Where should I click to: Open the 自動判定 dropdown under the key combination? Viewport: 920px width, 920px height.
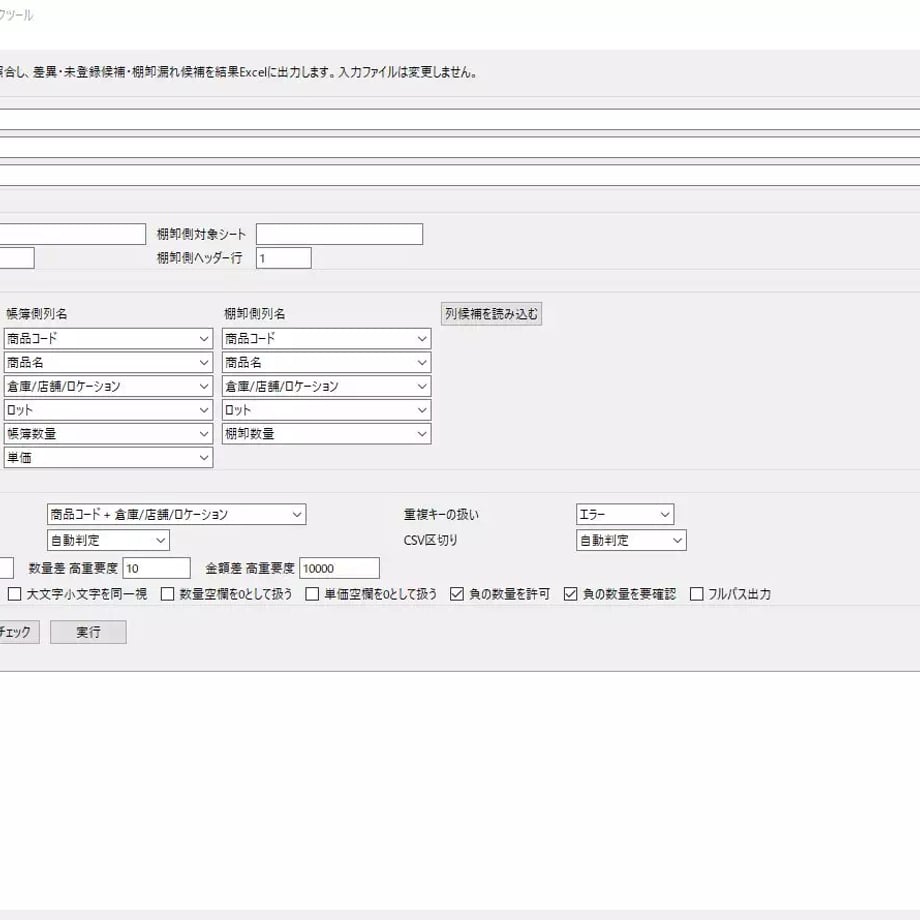coord(108,540)
